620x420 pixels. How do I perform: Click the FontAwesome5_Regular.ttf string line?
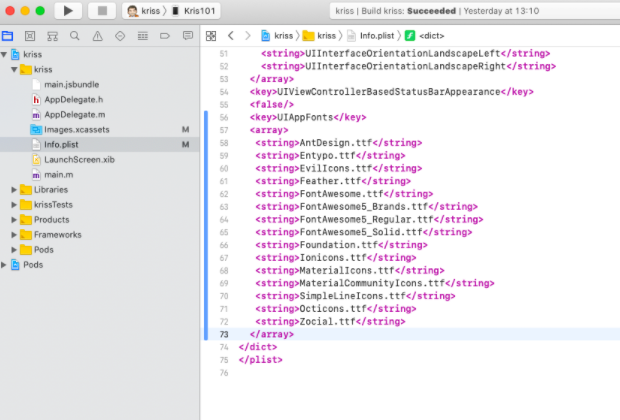pos(369,219)
